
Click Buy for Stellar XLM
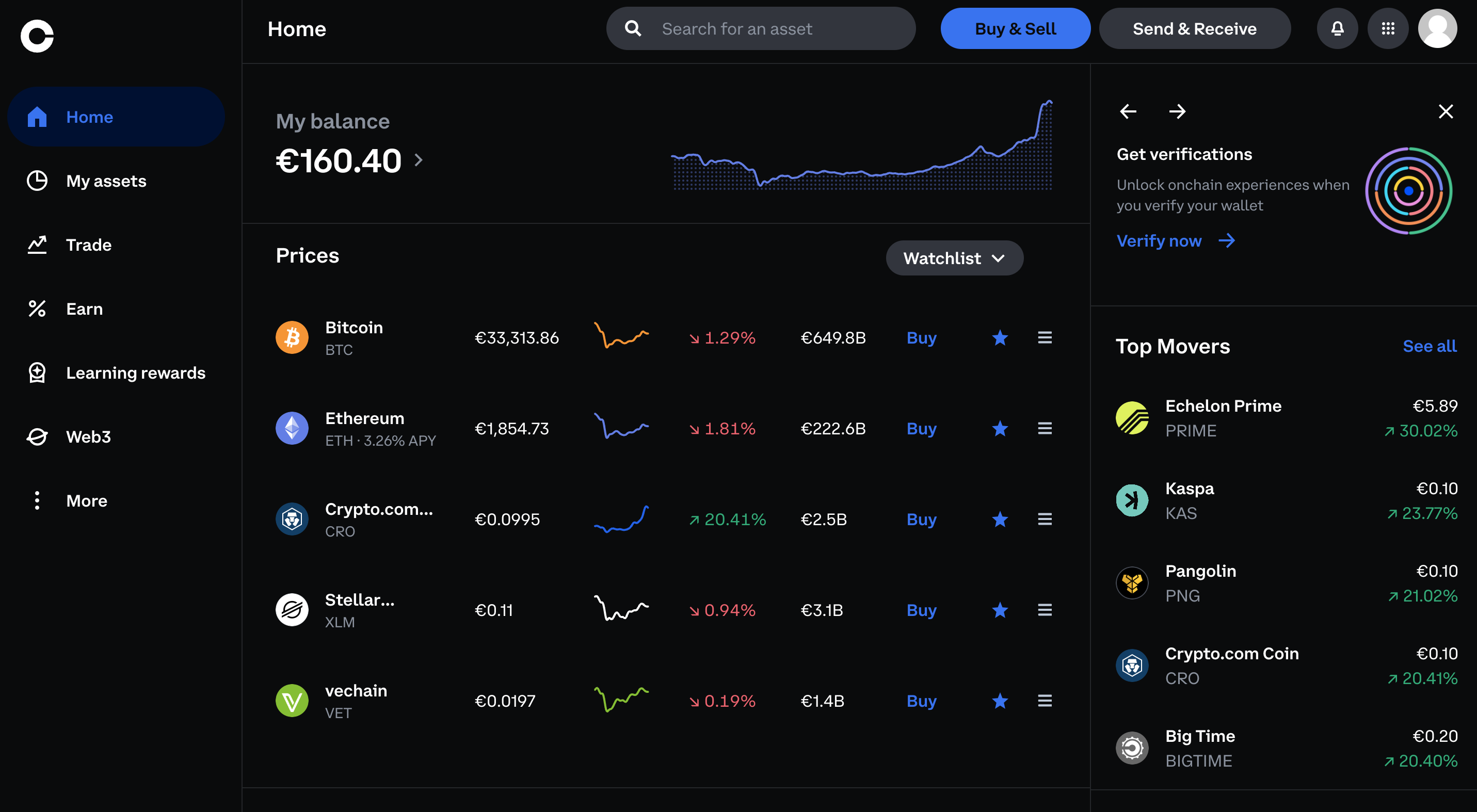tap(921, 610)
